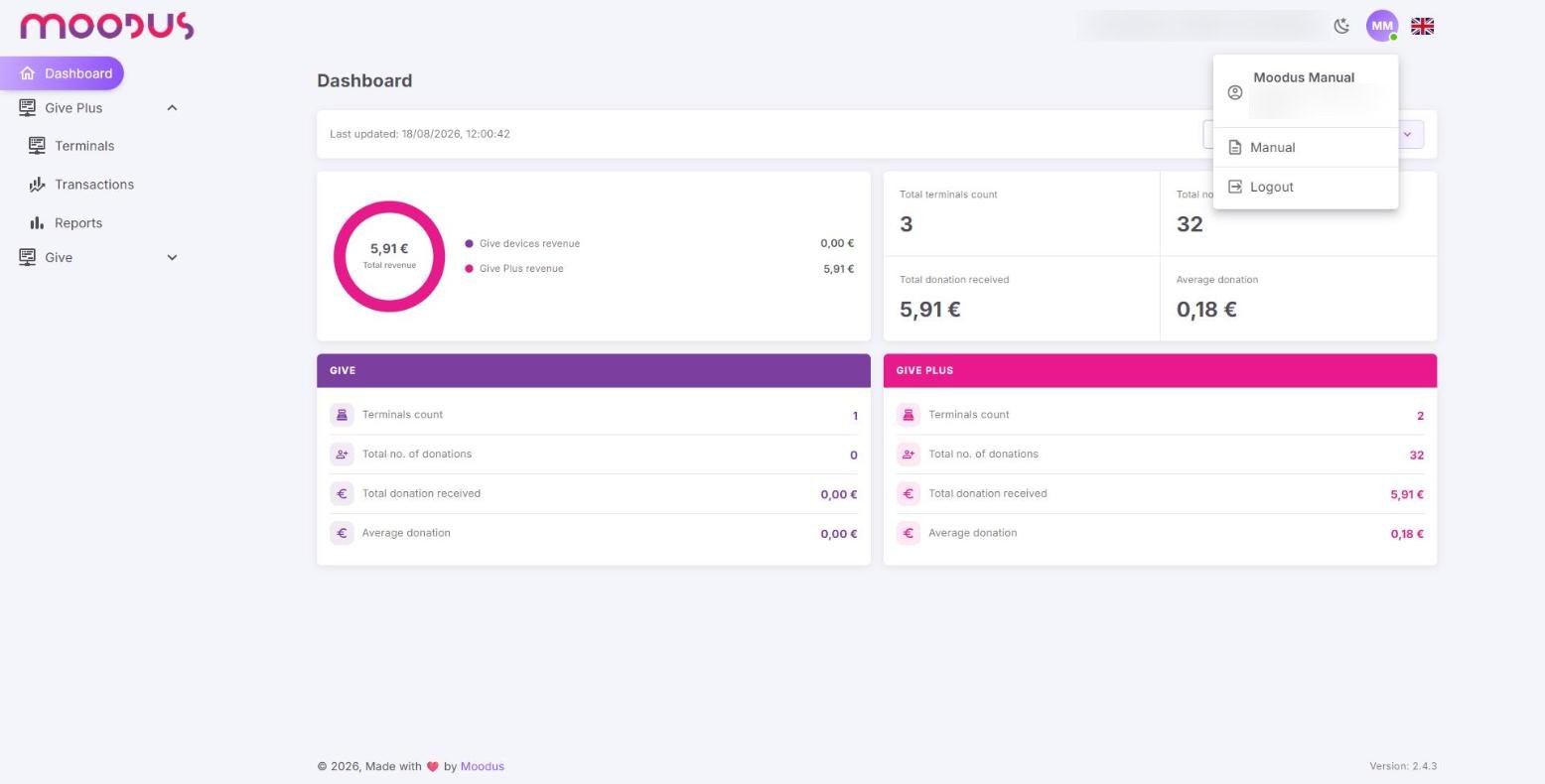Click the Reports bar chart icon
1545x784 pixels.
click(37, 223)
